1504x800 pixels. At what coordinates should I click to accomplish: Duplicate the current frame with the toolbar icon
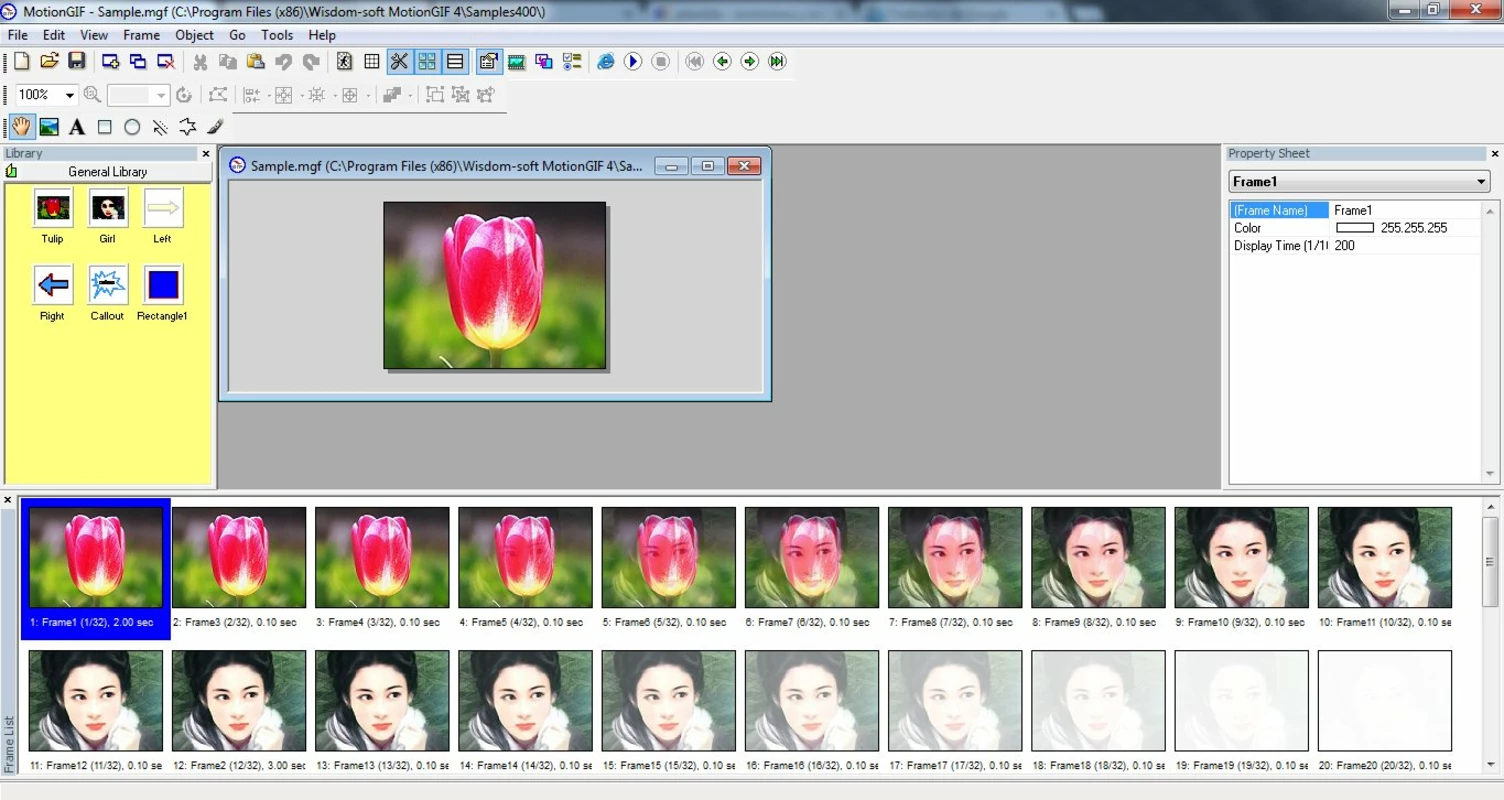(x=138, y=61)
